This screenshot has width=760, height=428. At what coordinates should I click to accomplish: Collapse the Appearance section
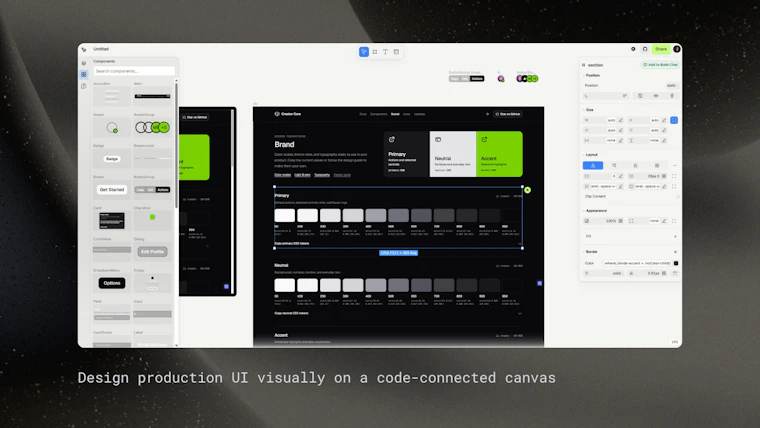click(584, 211)
